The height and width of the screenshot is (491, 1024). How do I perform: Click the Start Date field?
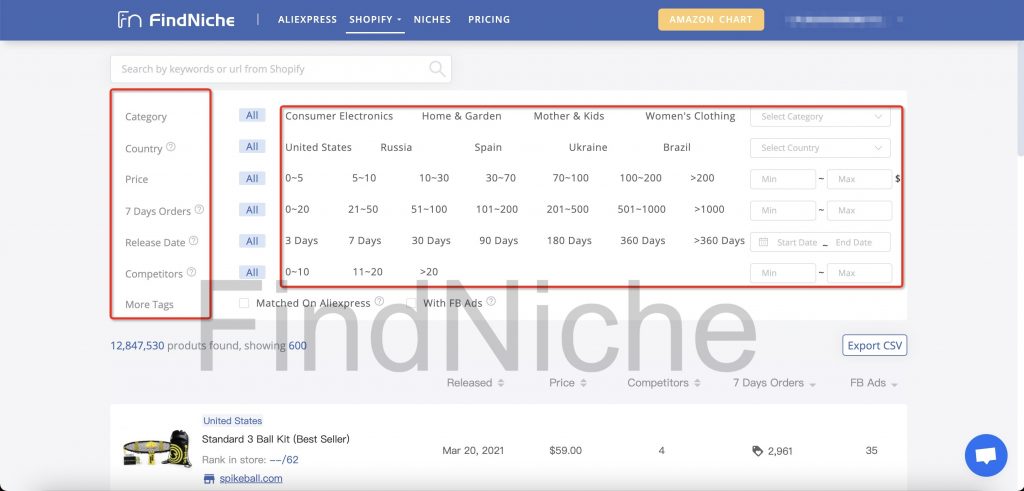(797, 242)
